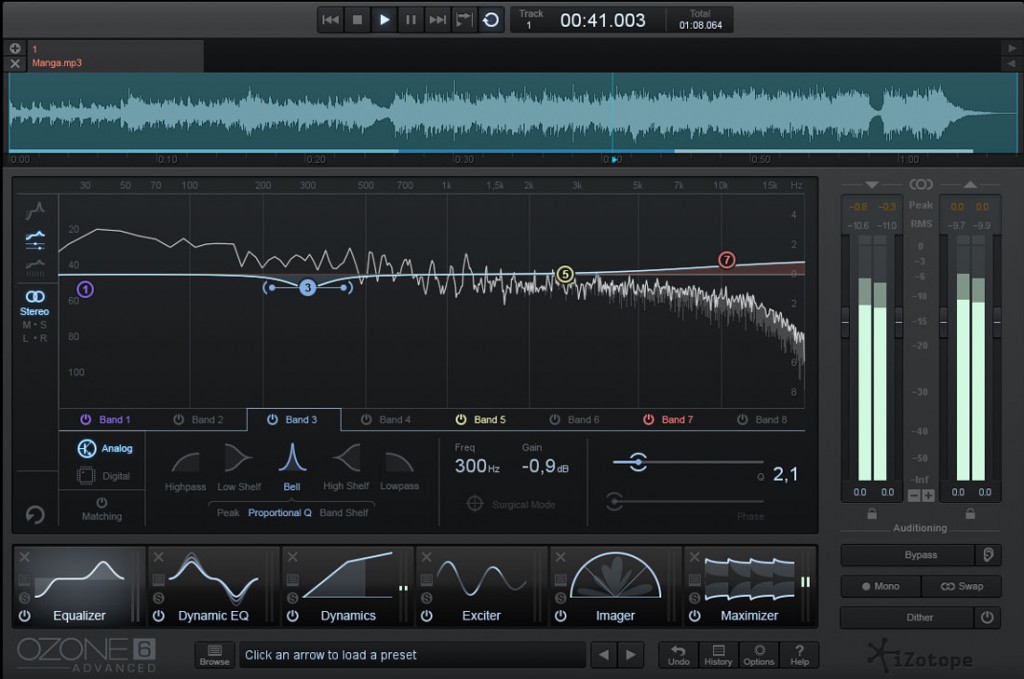
Task: Switch to the Band 2 tab
Action: point(199,420)
